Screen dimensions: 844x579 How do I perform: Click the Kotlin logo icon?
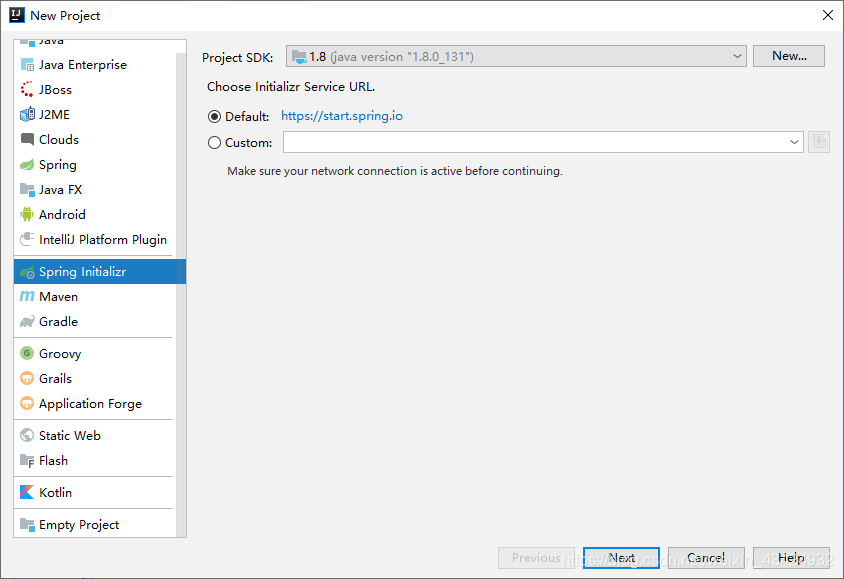(x=27, y=492)
